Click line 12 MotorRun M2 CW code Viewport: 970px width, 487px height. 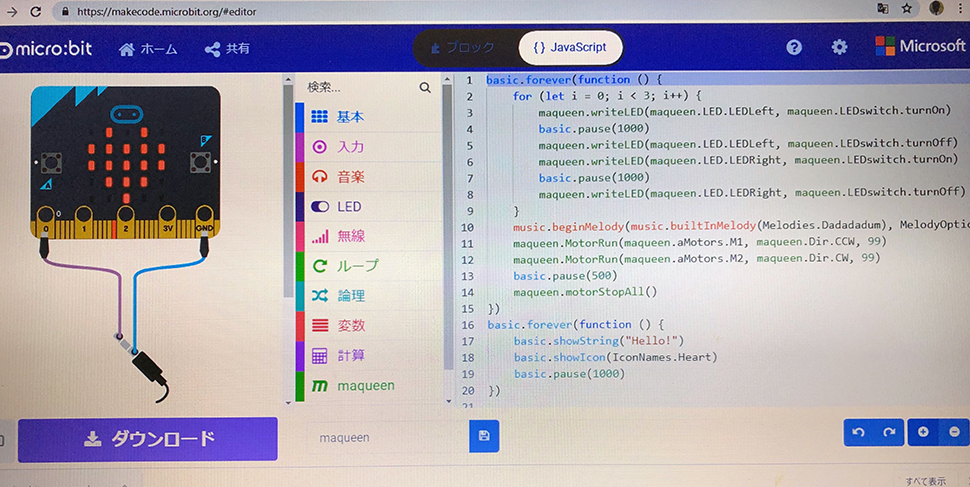click(696, 259)
